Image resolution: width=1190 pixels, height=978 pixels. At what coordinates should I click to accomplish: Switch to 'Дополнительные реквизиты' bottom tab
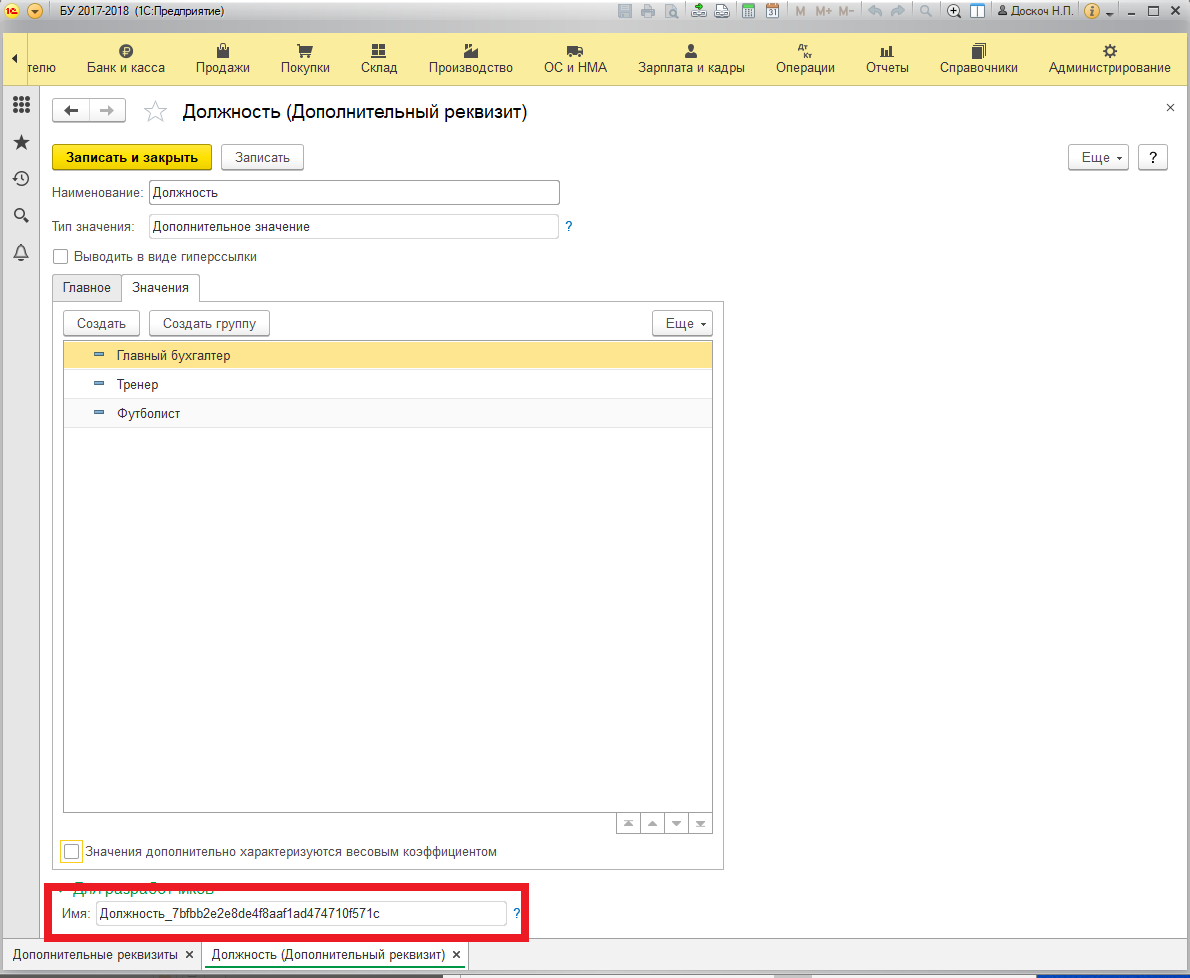tap(95, 954)
